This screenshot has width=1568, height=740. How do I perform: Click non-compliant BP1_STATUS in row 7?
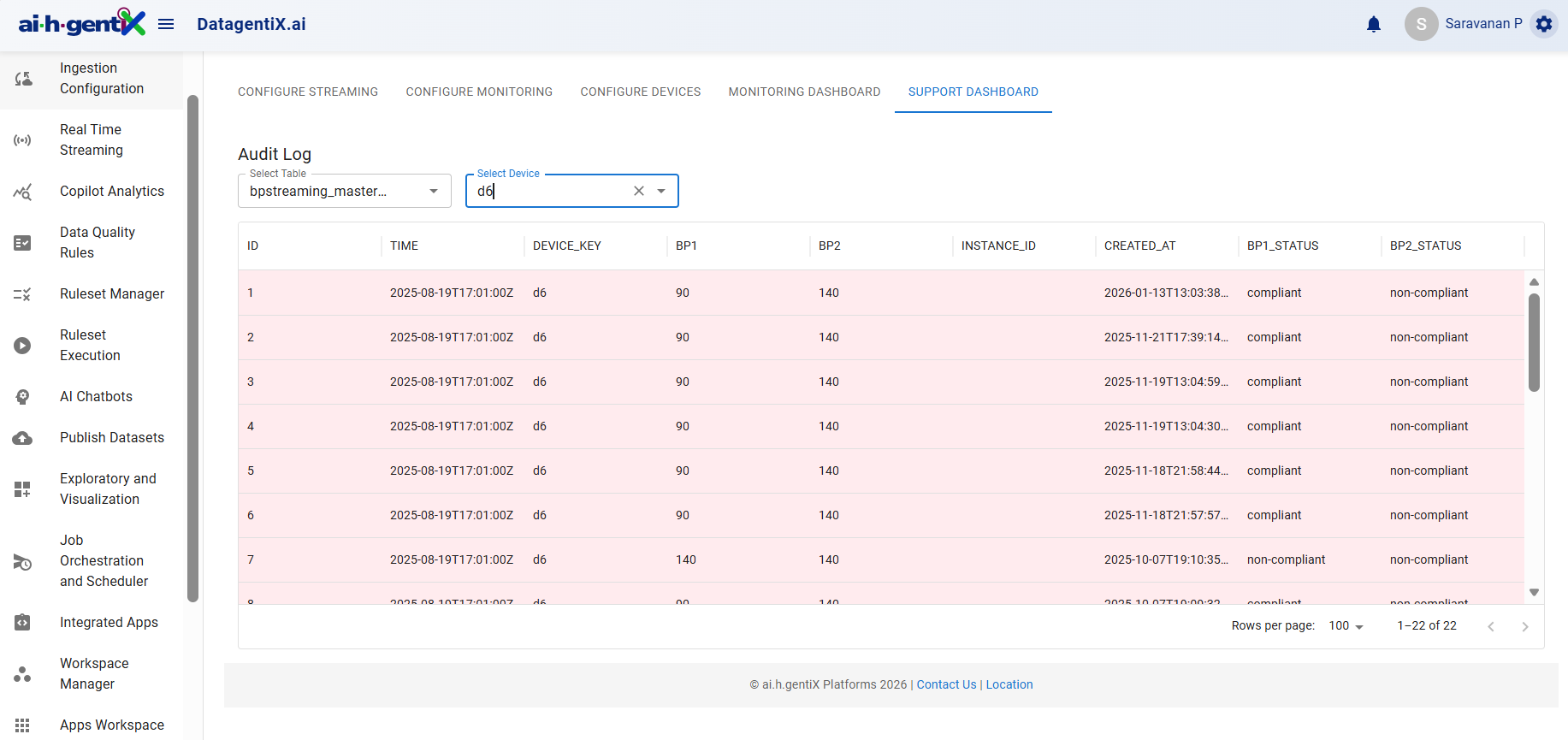pos(1286,559)
